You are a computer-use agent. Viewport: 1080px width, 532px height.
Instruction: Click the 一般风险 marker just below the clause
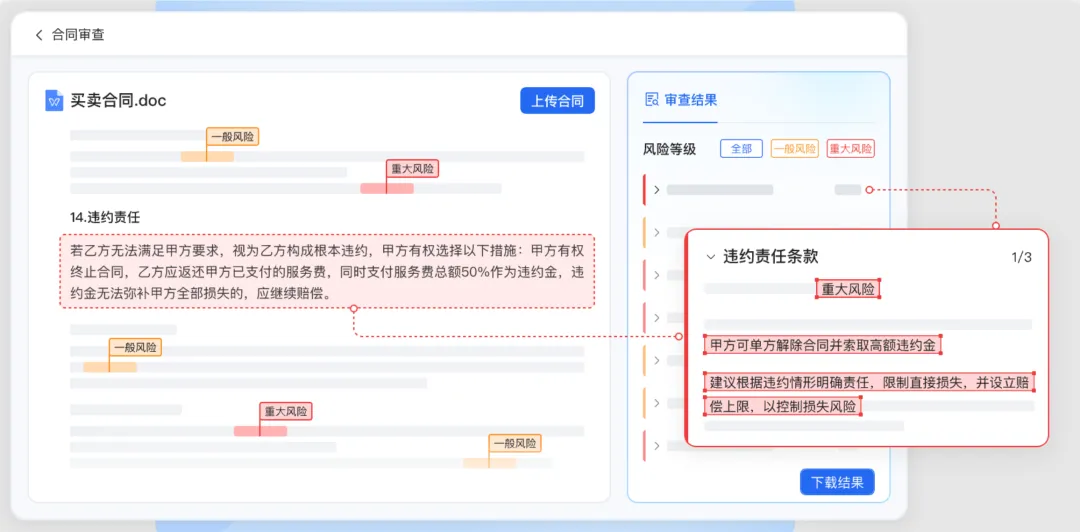pyautogui.click(x=135, y=347)
